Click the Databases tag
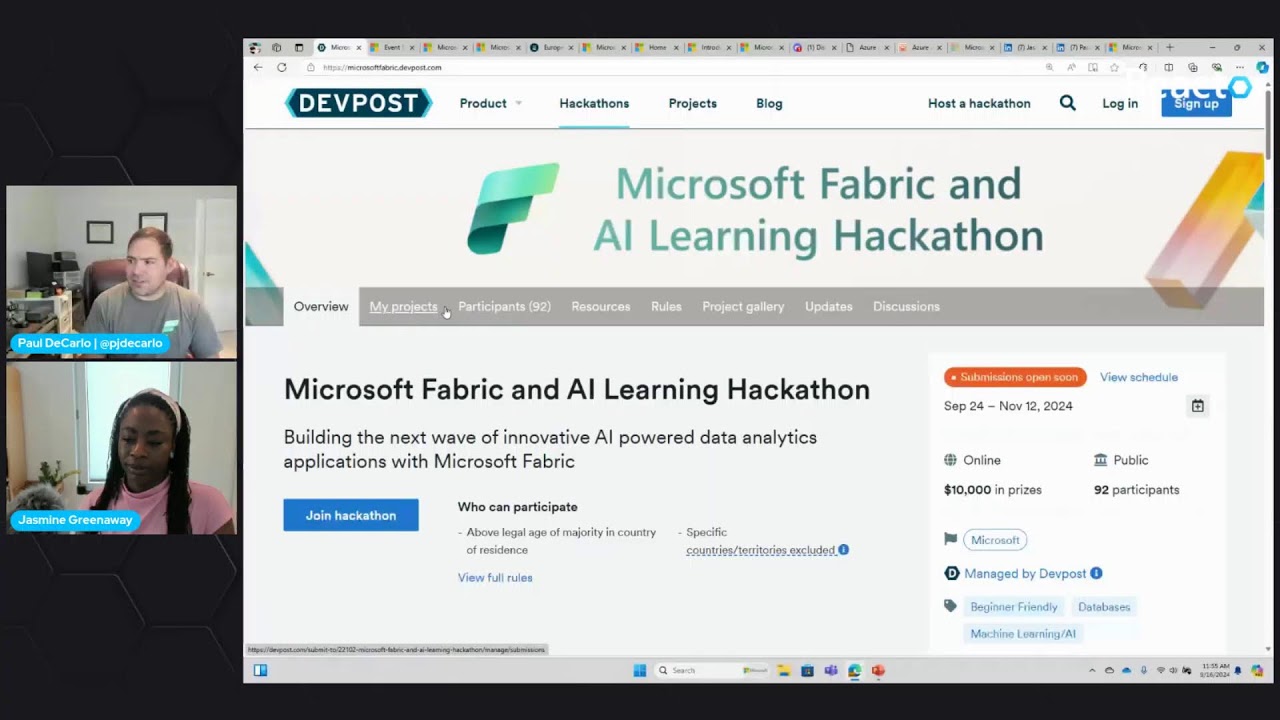 pos(1104,607)
